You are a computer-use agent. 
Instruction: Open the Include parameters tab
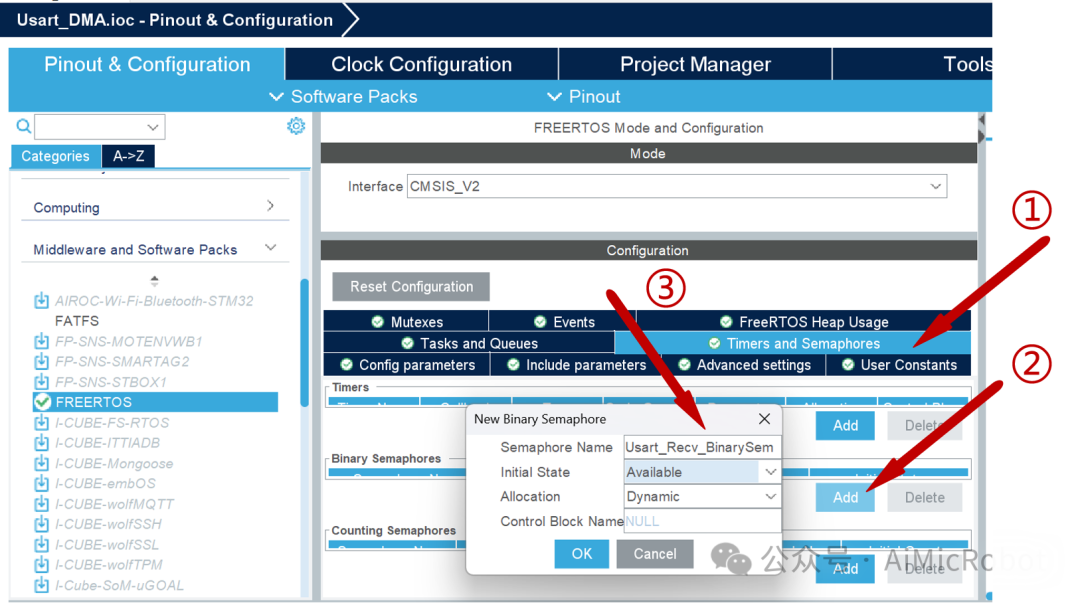pos(576,365)
